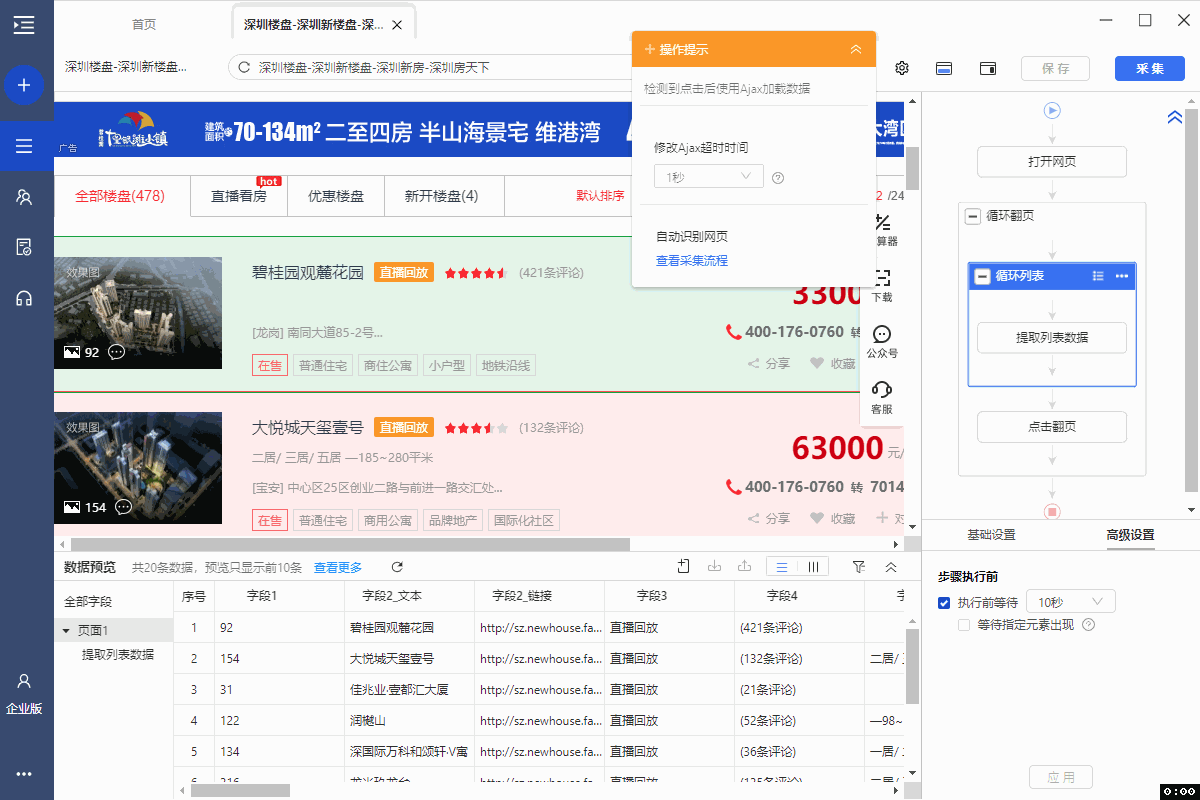Select the 打开网页 workflow step
Viewport: 1200px width, 800px height.
[x=1052, y=162]
